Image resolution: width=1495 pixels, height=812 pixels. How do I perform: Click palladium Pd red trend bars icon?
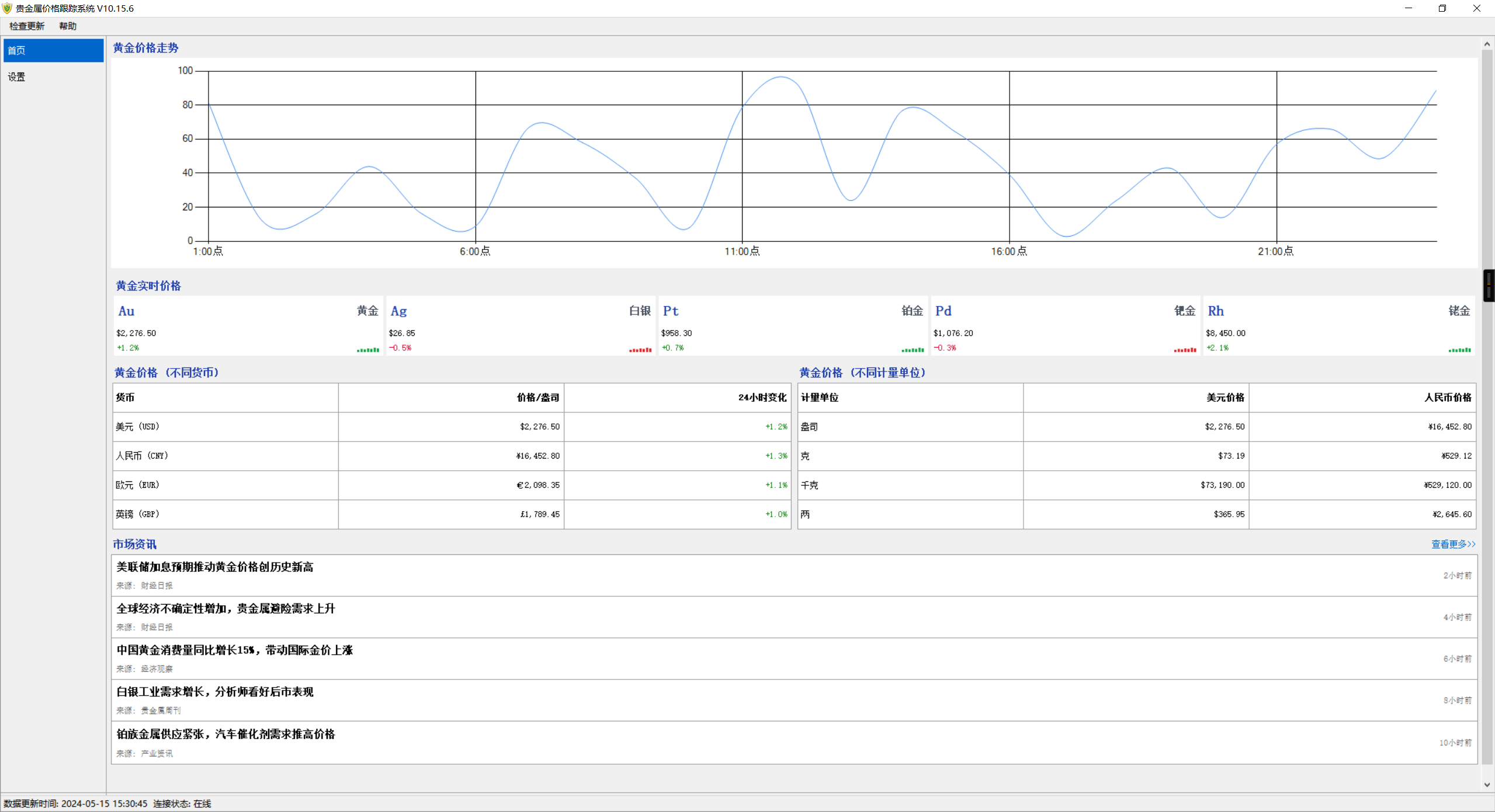click(1185, 350)
